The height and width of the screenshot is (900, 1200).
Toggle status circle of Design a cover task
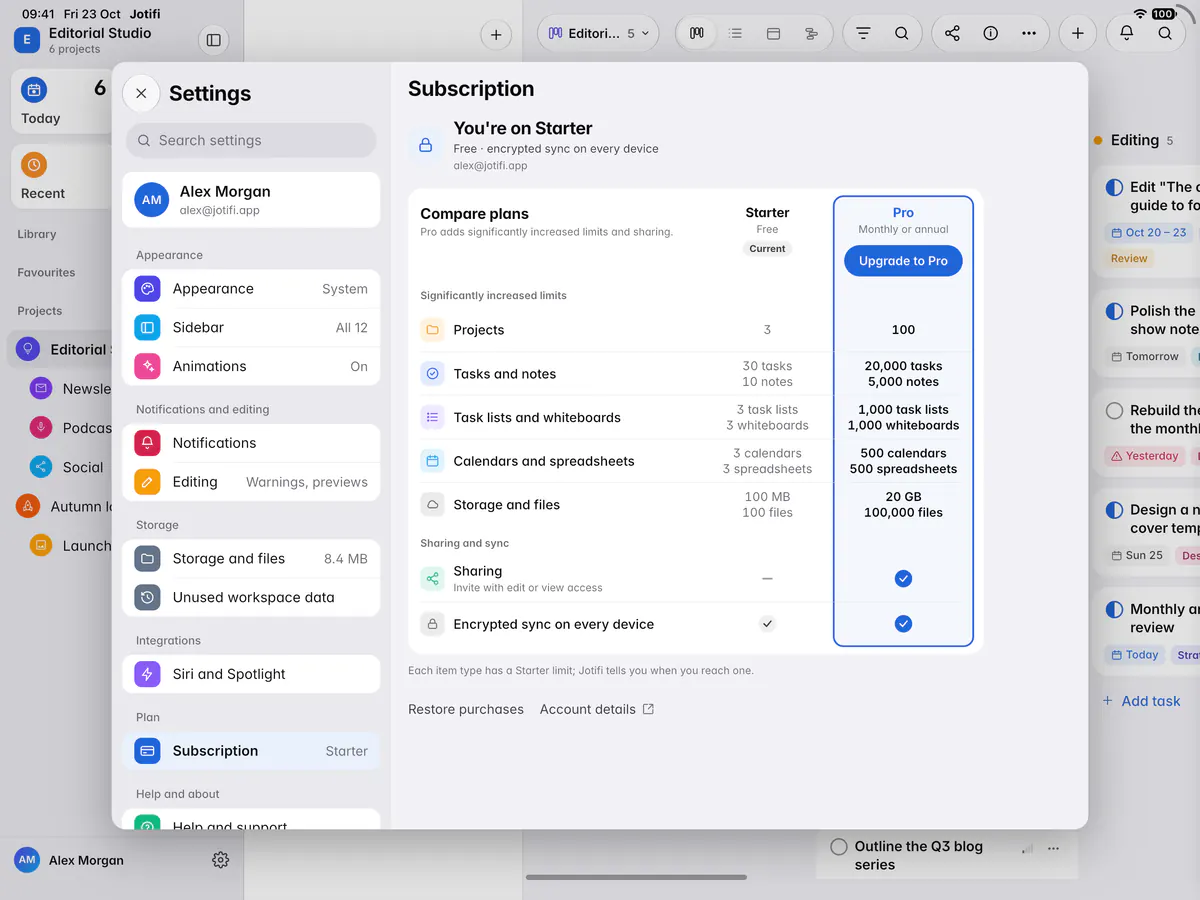coord(1114,510)
